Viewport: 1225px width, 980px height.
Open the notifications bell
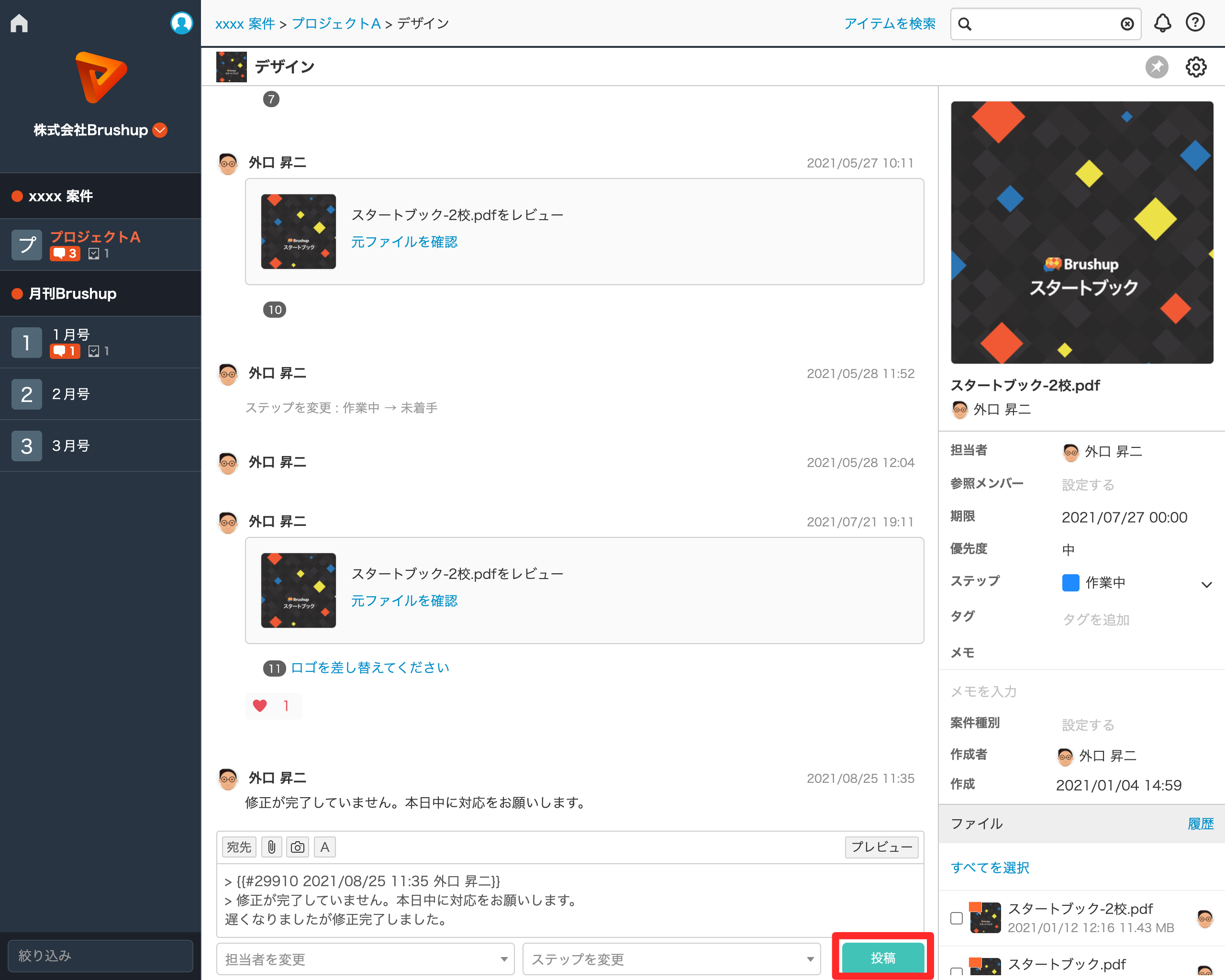(1162, 23)
